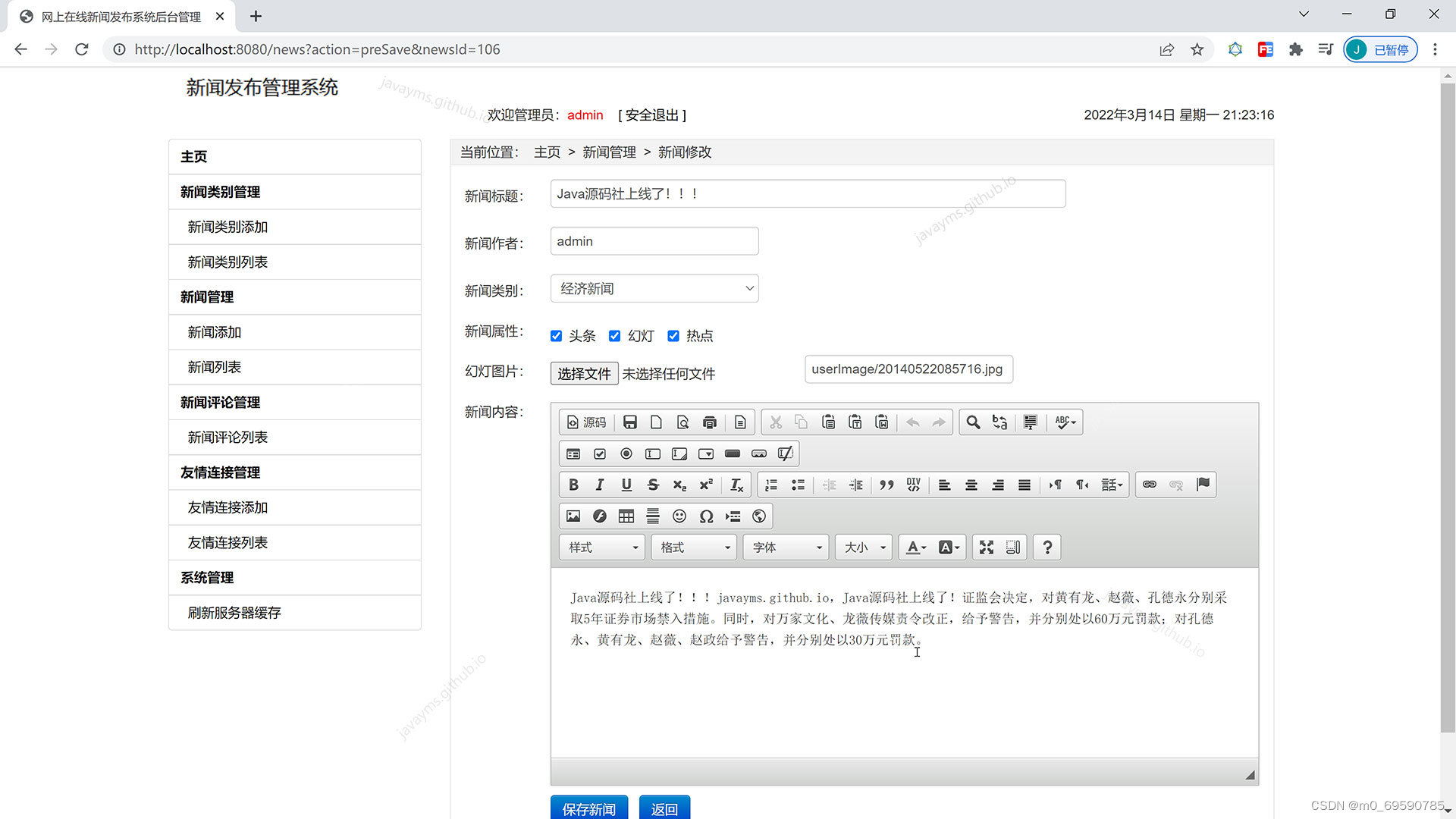Toggle the 头条 checkbox
Image resolution: width=1456 pixels, height=819 pixels.
557,336
